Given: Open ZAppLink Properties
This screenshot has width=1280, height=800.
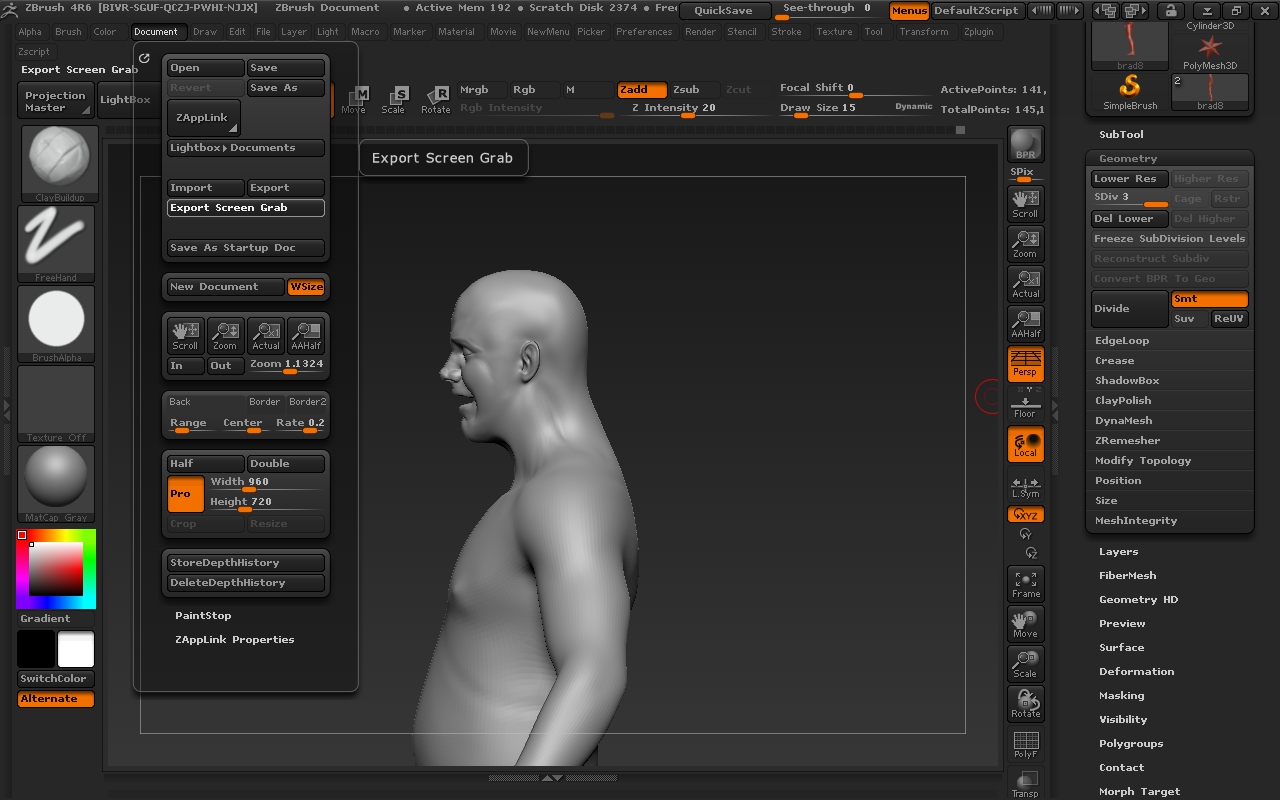Looking at the screenshot, I should [235, 639].
